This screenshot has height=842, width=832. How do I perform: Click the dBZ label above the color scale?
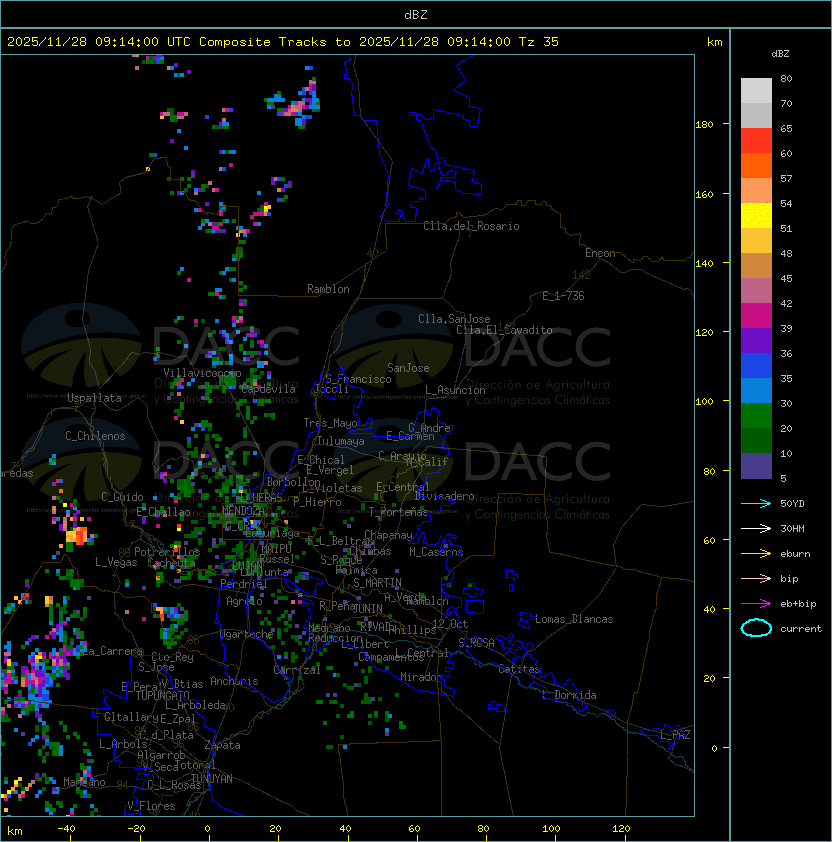tap(780, 54)
